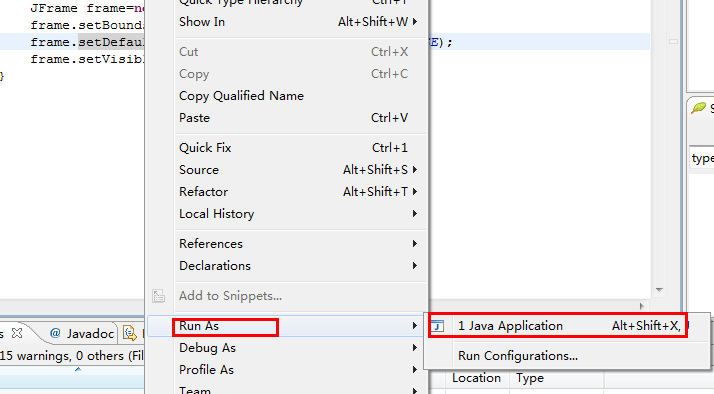The width and height of the screenshot is (714, 394).
Task: Expand arrow beside Debug As
Action: pos(415,348)
